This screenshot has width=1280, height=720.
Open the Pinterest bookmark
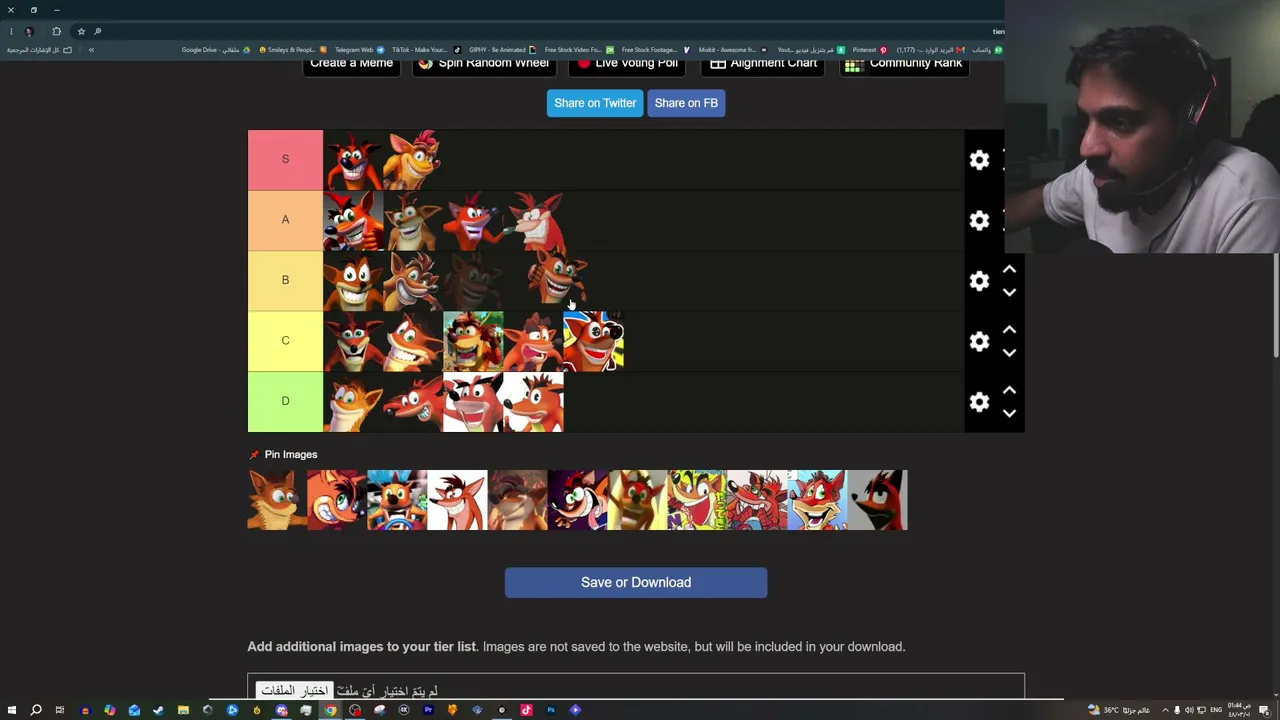pos(869,50)
